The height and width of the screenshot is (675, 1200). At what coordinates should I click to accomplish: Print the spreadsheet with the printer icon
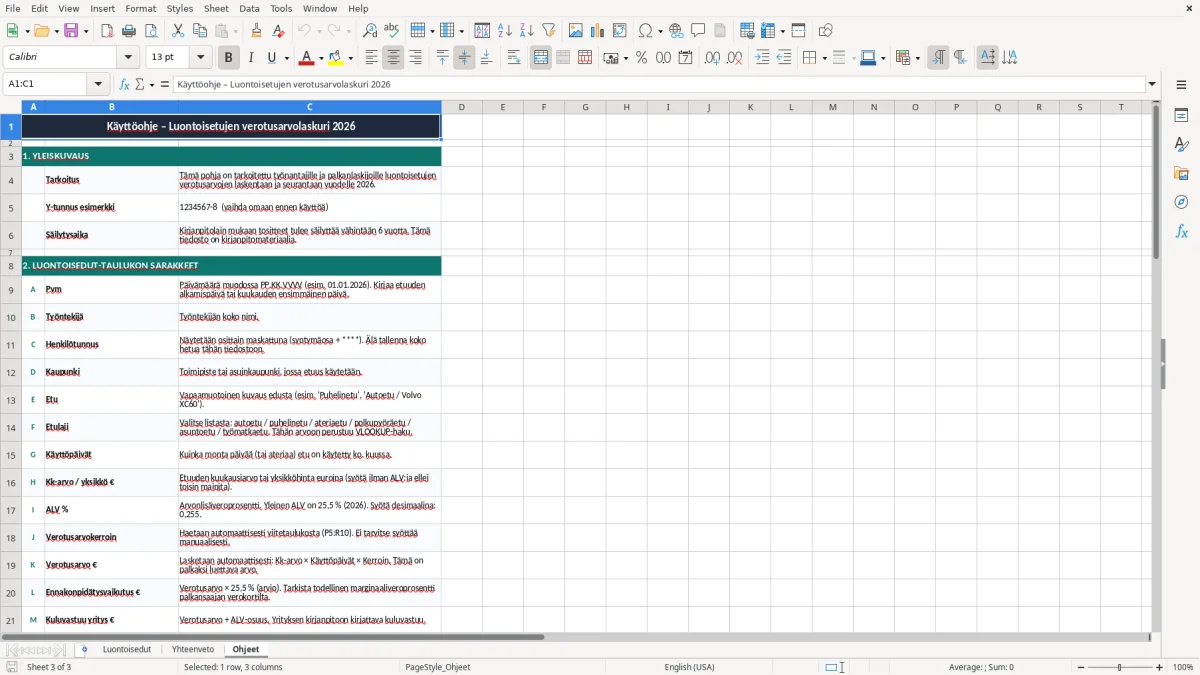tap(129, 31)
